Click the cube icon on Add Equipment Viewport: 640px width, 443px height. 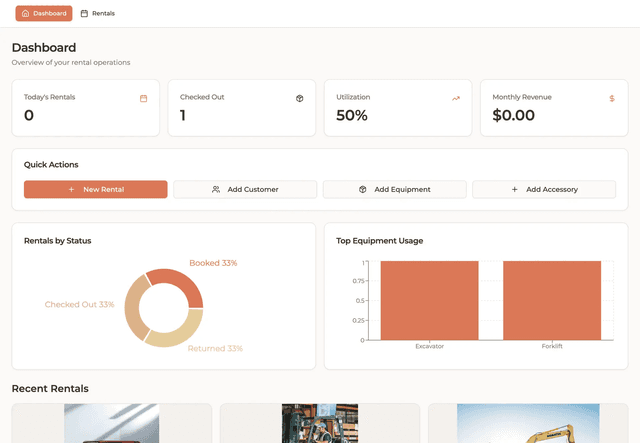click(362, 189)
